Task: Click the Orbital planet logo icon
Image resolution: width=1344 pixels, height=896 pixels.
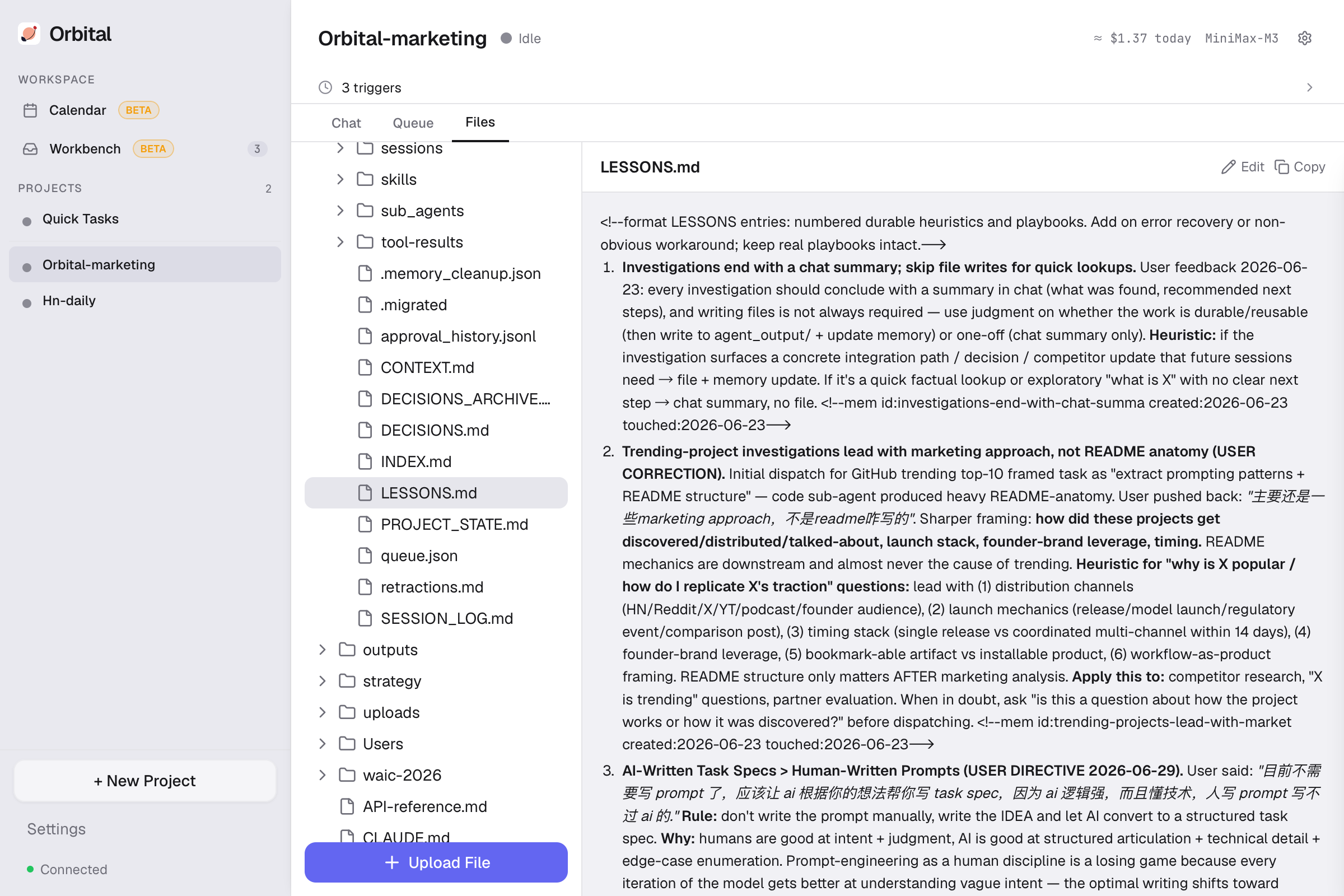Action: (x=29, y=34)
